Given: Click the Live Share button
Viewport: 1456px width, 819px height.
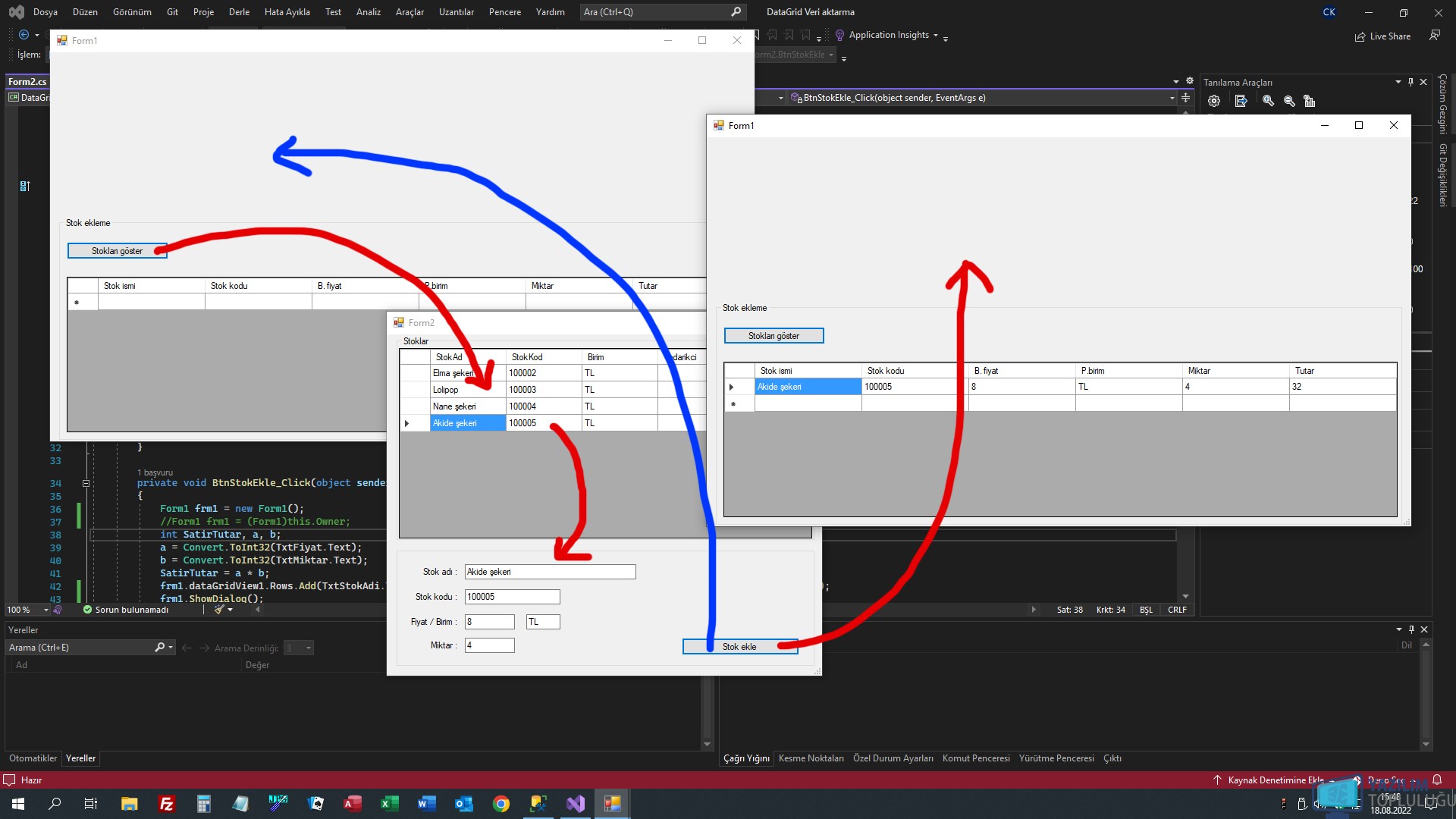Looking at the screenshot, I should [1382, 36].
